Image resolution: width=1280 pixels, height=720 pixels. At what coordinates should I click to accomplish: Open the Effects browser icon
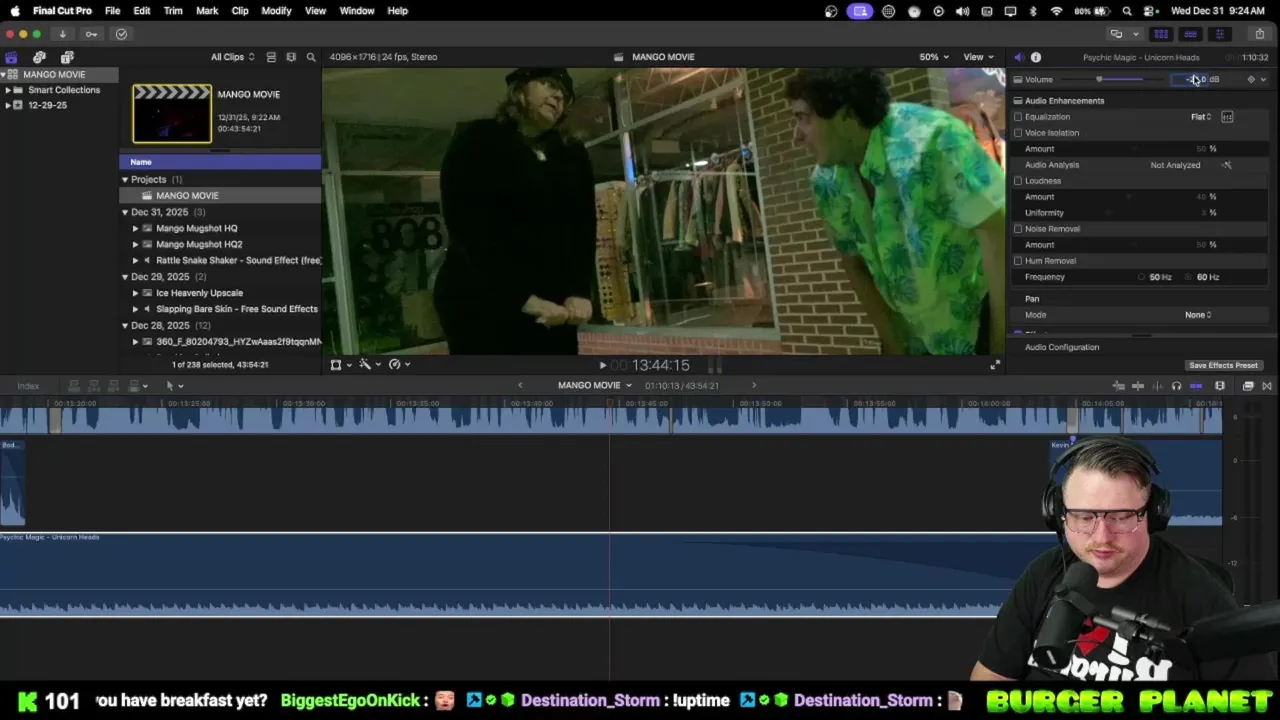[1248, 386]
